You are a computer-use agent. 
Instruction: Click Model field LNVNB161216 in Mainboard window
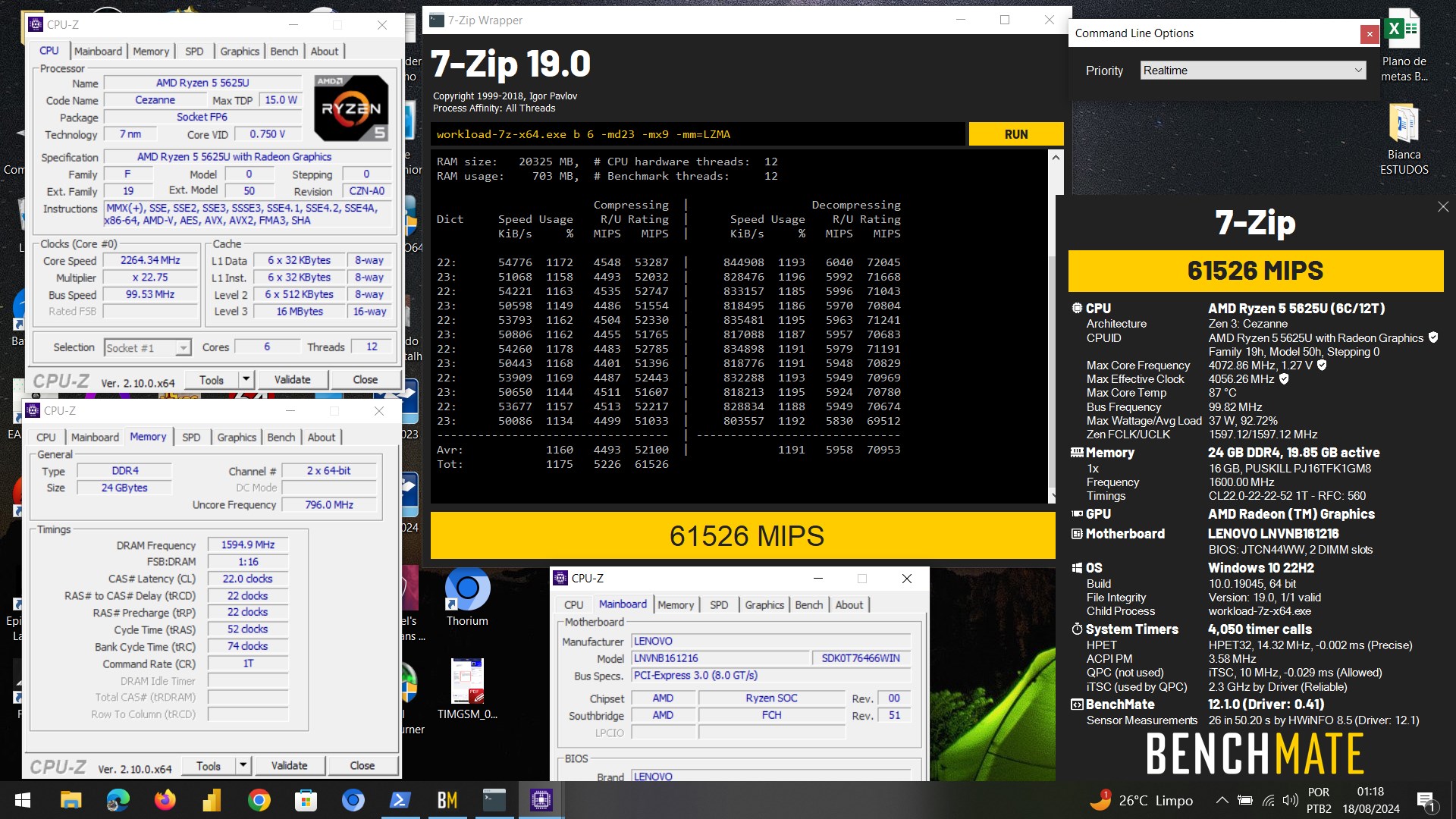pyautogui.click(x=720, y=658)
